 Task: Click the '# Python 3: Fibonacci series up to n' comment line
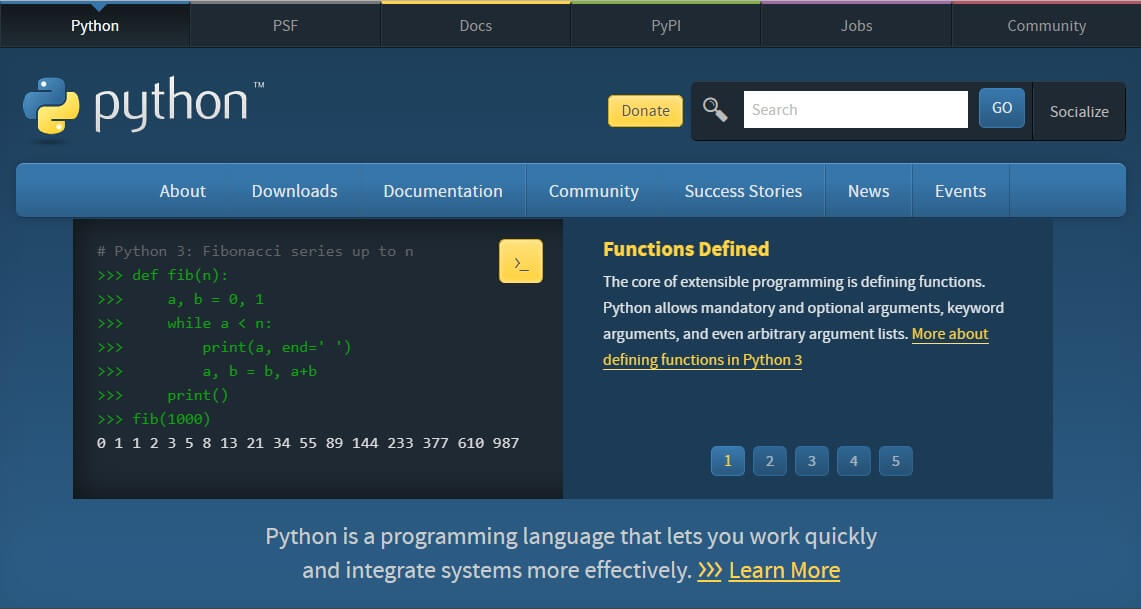tap(255, 251)
